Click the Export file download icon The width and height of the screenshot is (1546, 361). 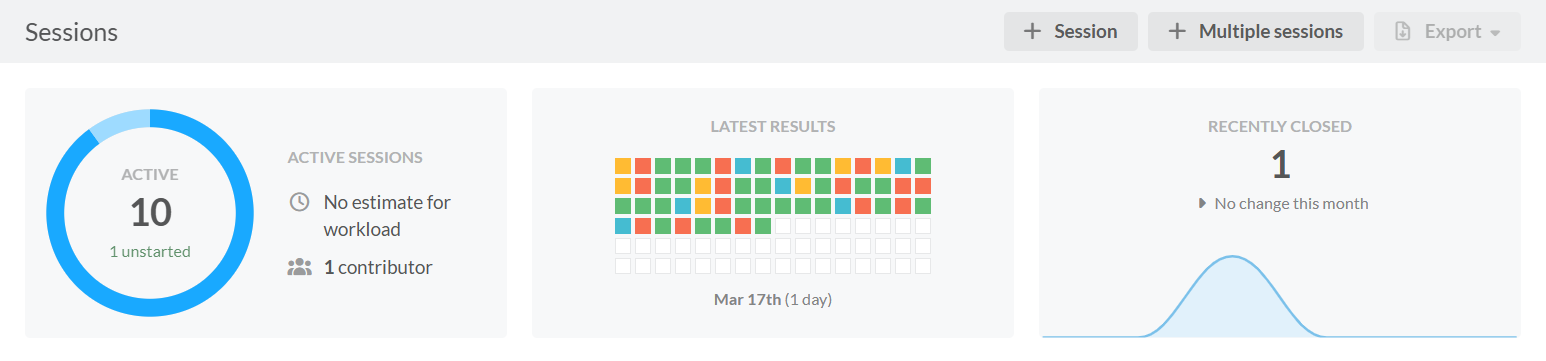1403,31
